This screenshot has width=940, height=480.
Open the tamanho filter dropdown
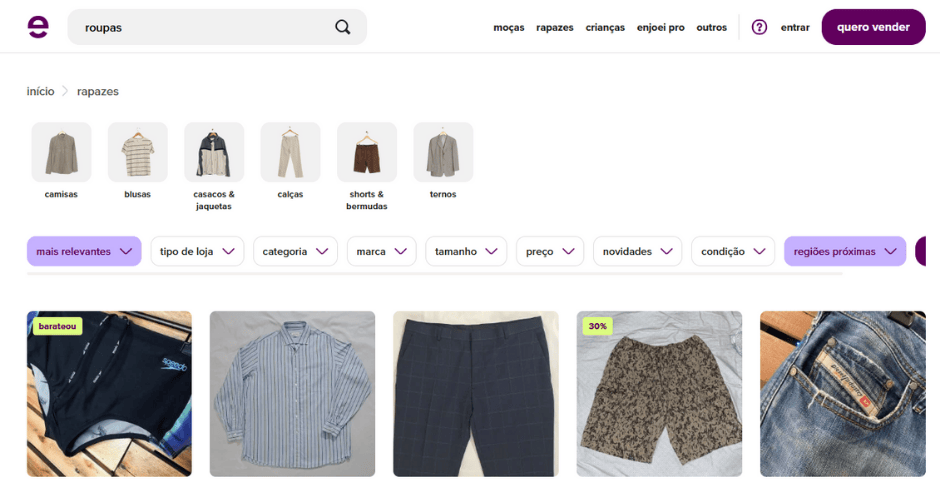click(466, 251)
